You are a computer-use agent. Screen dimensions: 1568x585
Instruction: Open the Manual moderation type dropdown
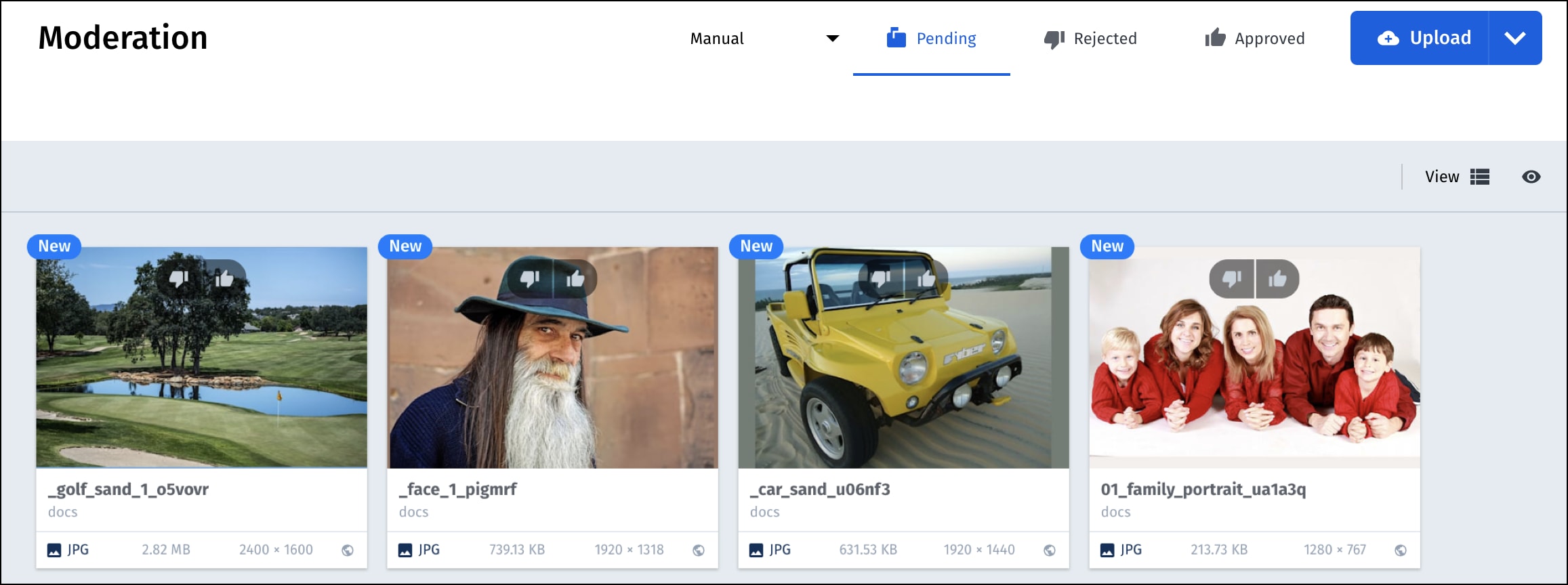[764, 39]
